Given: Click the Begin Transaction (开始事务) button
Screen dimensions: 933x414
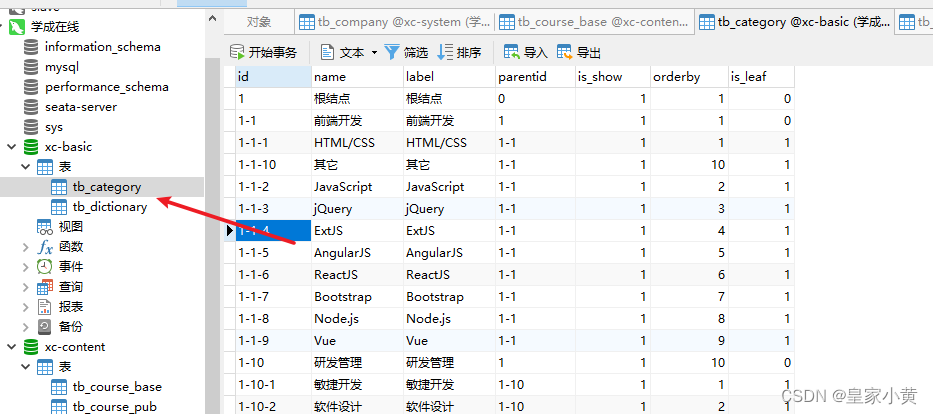Looking at the screenshot, I should [263, 52].
